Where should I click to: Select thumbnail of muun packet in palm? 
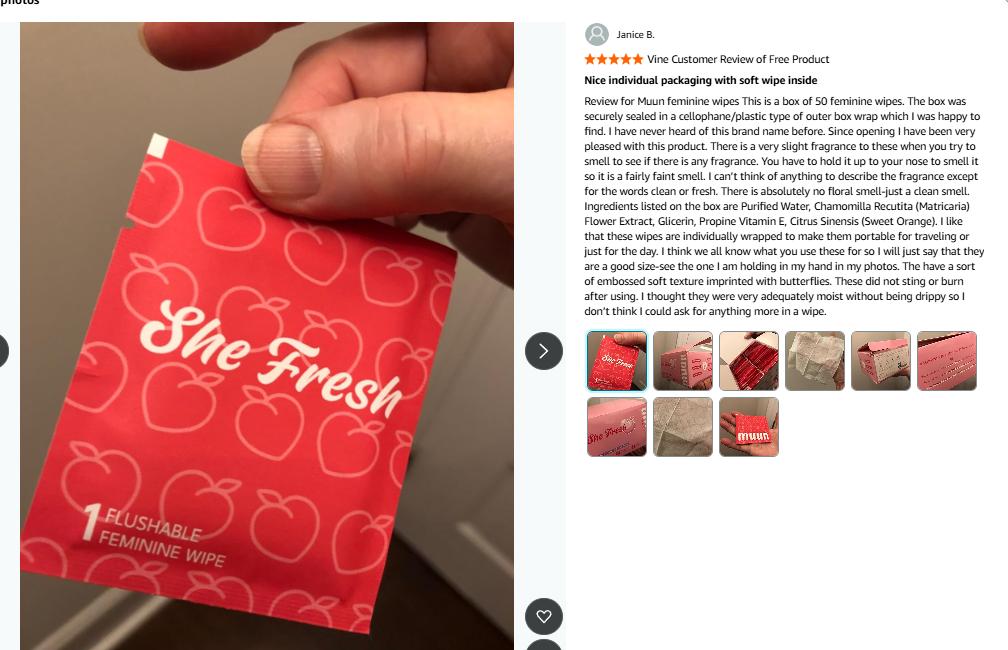tap(749, 427)
